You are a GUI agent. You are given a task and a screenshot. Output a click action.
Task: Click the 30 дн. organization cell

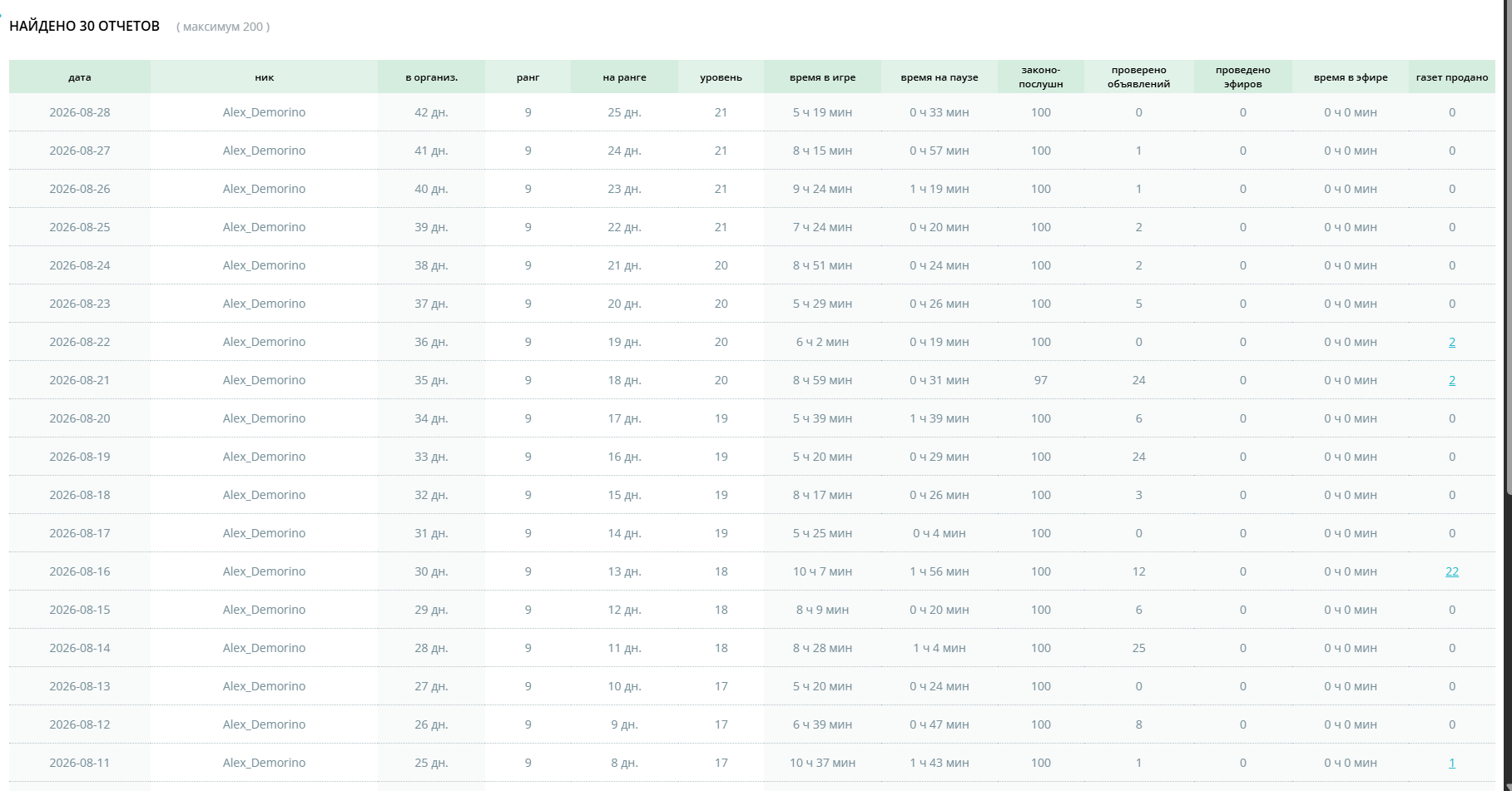[x=431, y=571]
